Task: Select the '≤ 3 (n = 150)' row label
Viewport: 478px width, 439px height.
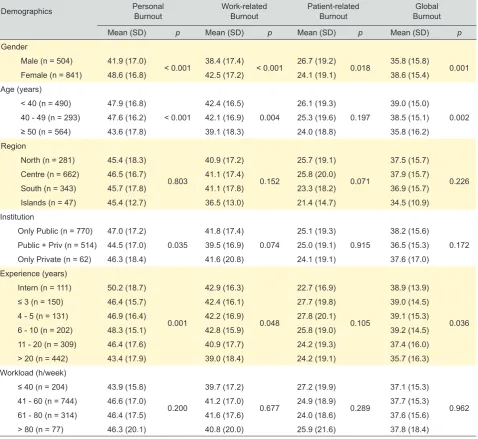Action: click(x=40, y=302)
